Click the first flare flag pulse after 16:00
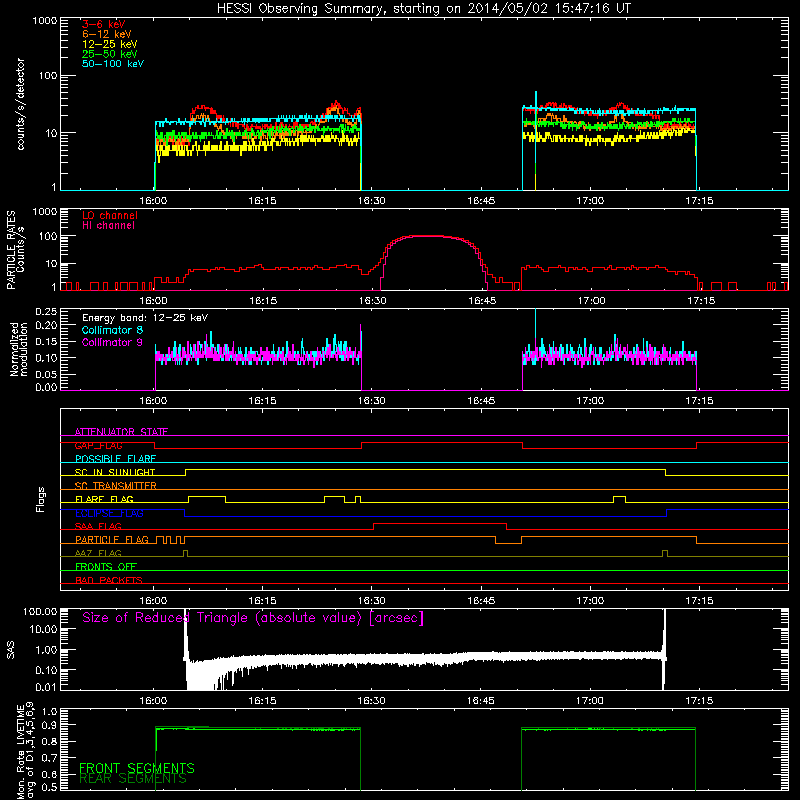 click(x=207, y=498)
